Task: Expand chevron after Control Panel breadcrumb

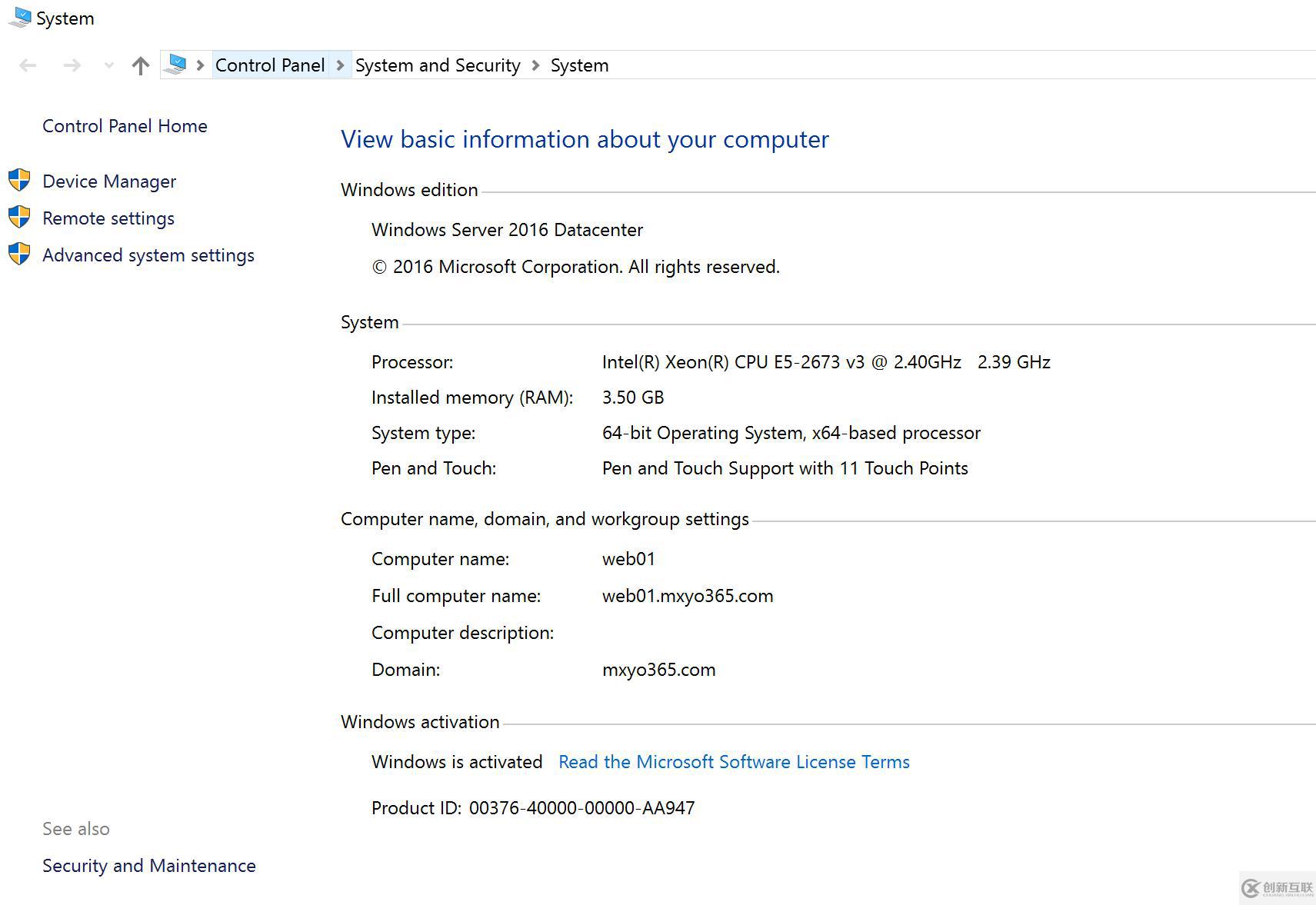Action: (340, 65)
